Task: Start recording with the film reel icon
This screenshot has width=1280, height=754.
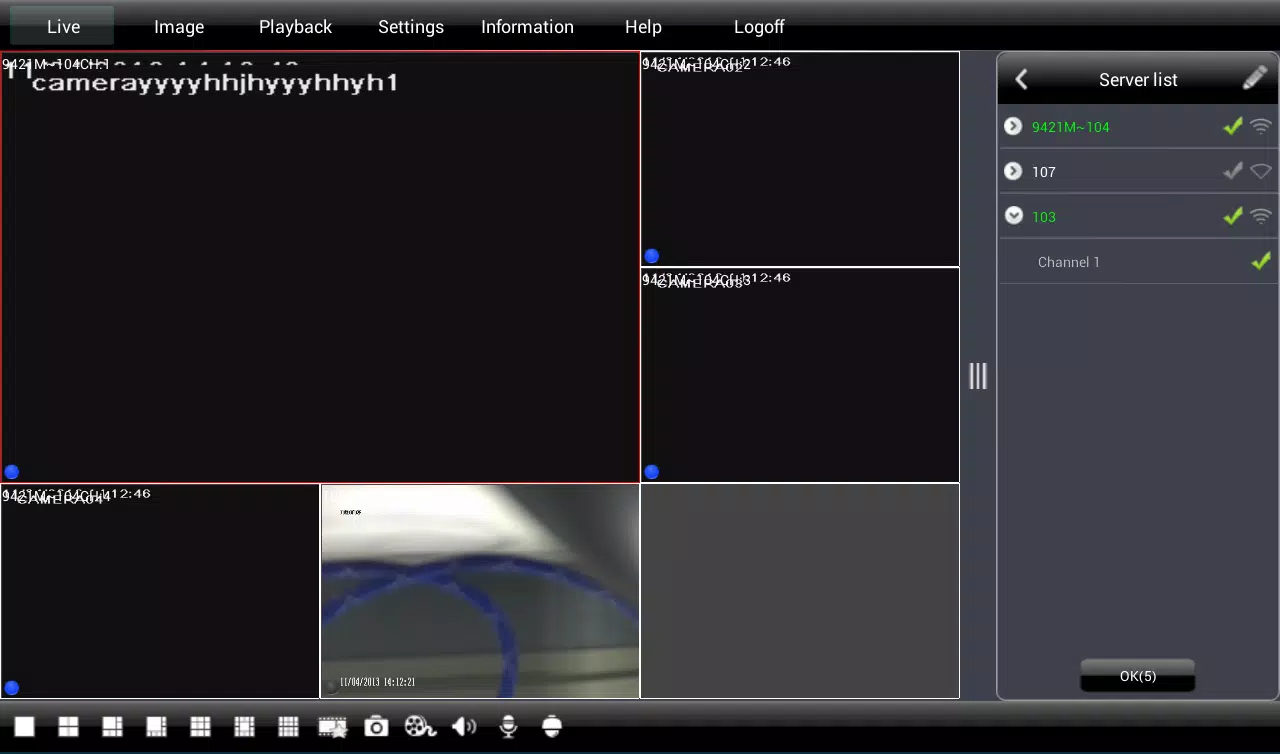Action: (420, 727)
